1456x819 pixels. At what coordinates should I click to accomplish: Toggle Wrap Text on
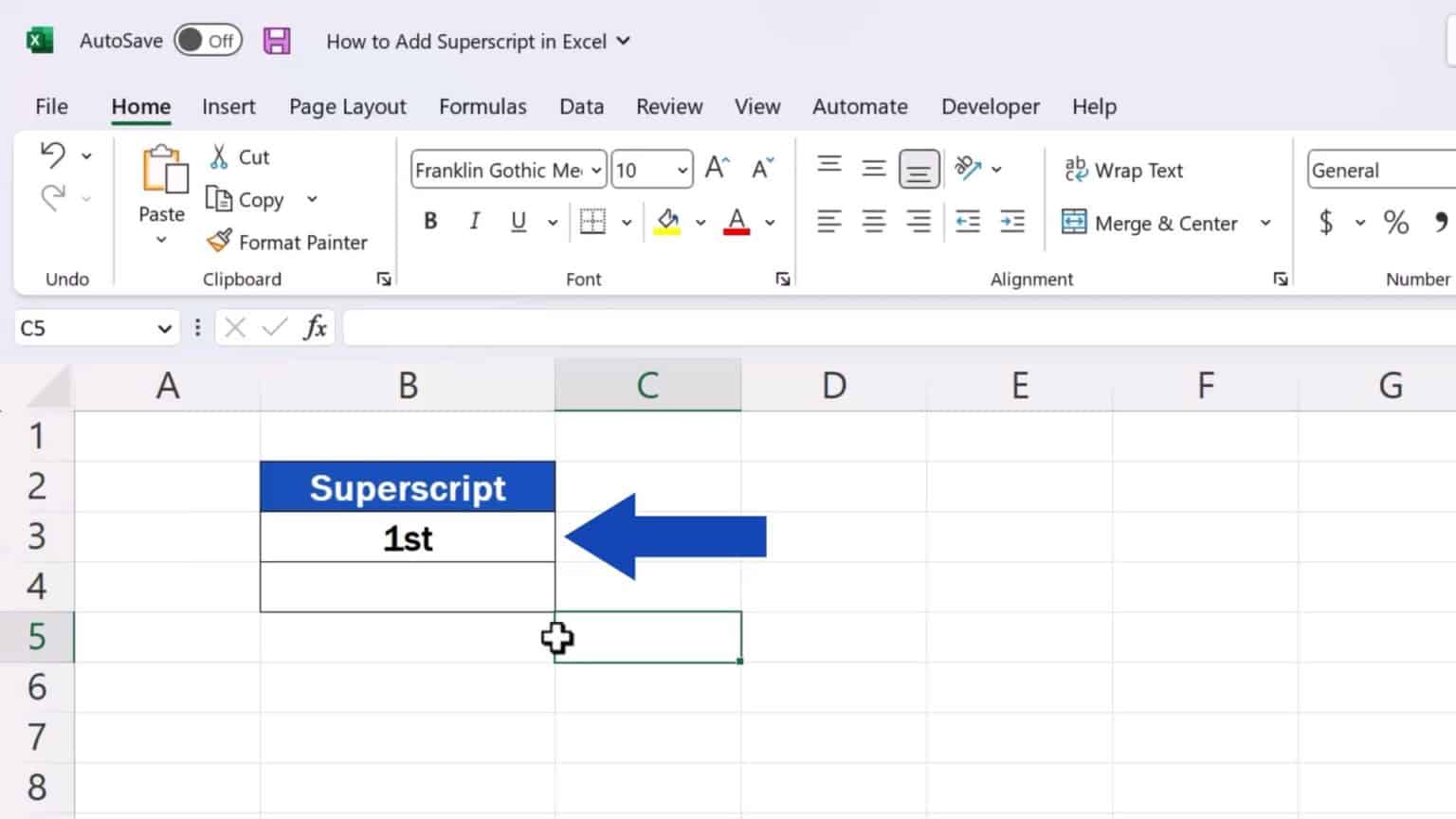1124,170
